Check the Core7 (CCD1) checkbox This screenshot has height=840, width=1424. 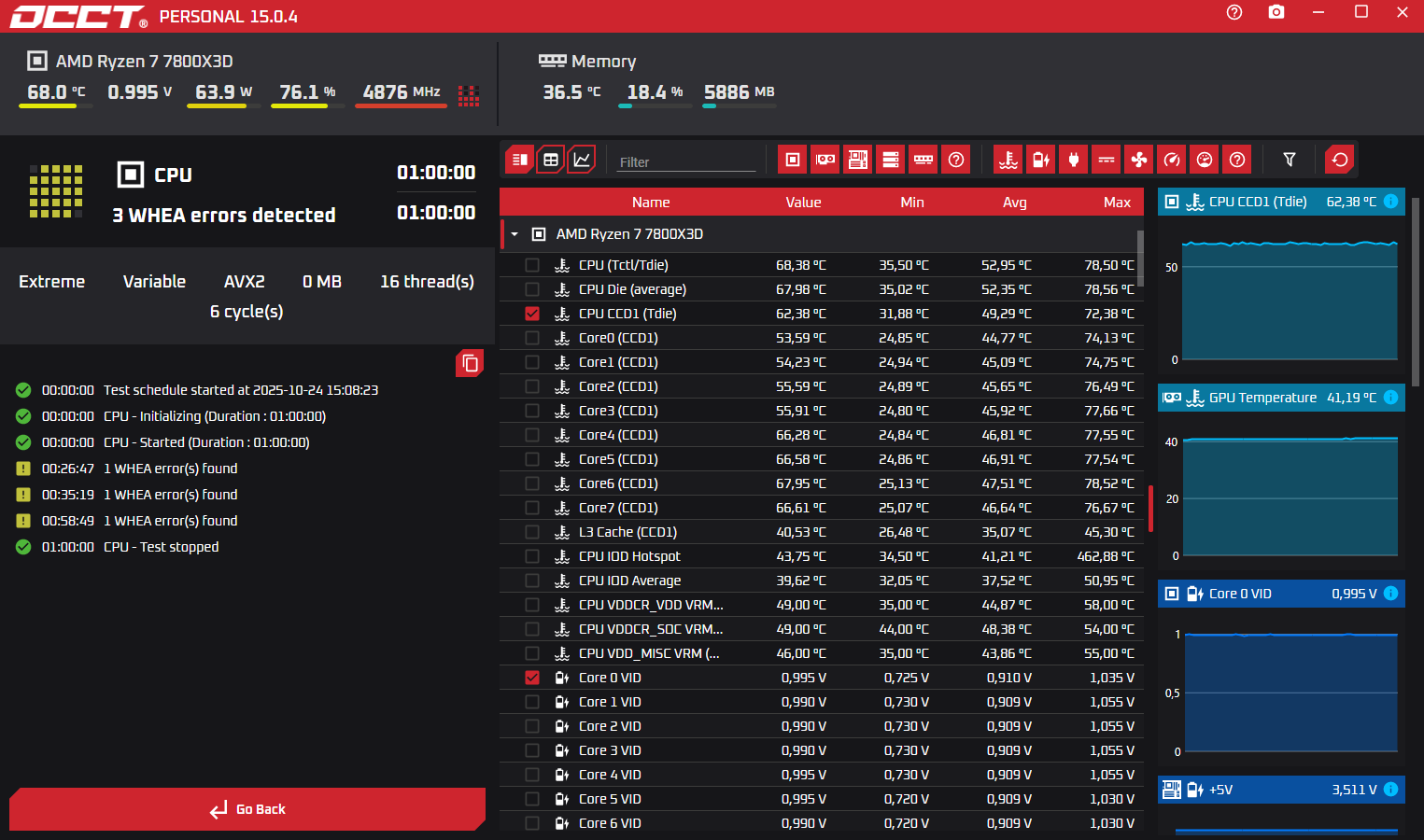532,508
